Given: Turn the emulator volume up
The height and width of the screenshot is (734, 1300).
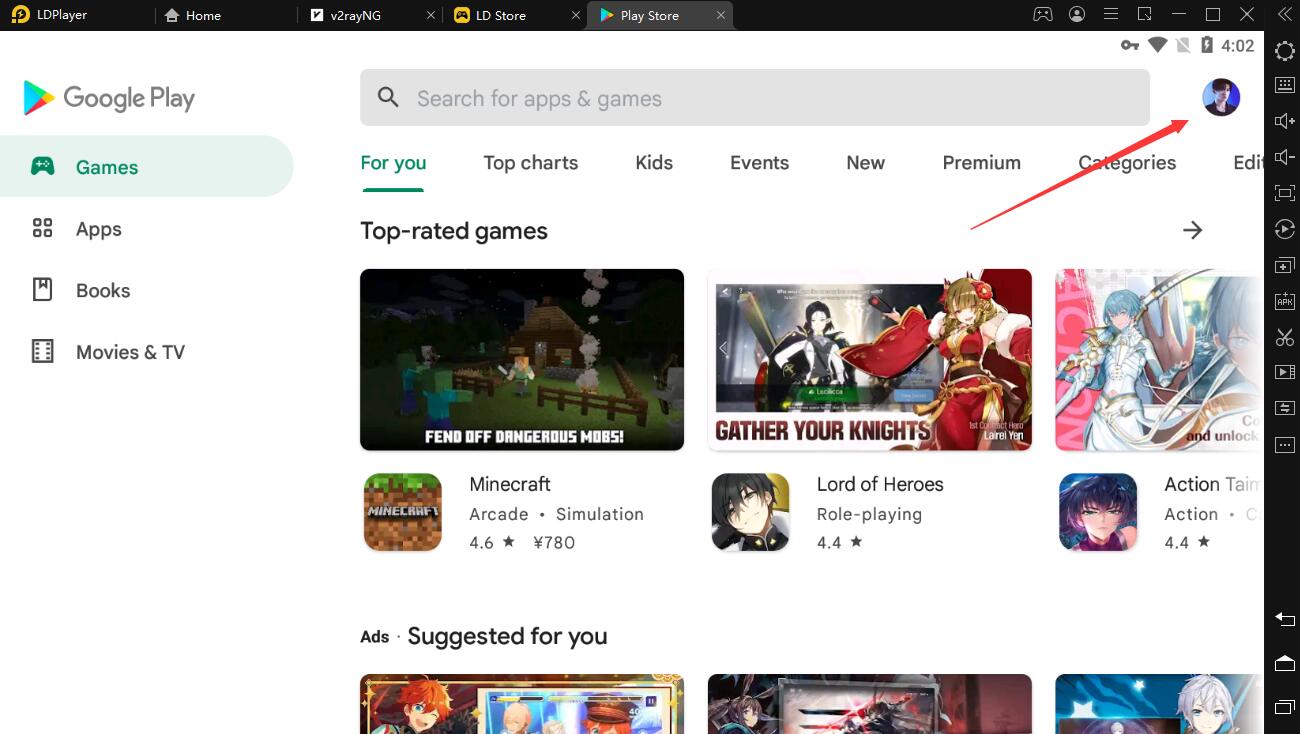Looking at the screenshot, I should (1285, 121).
